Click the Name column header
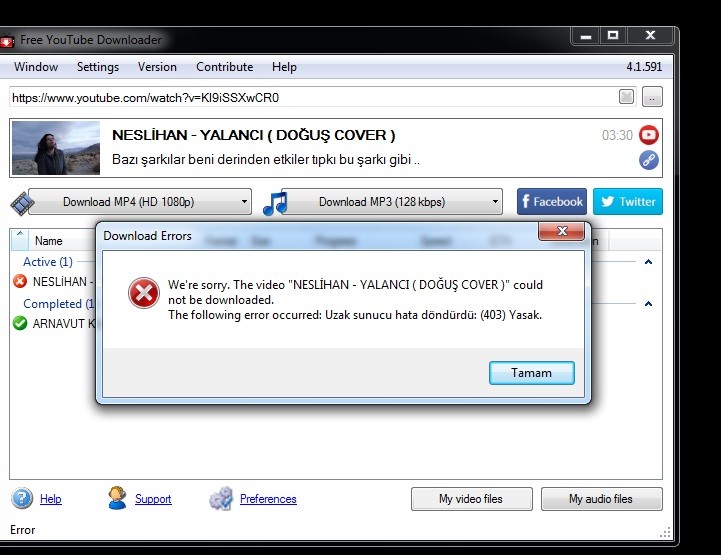Screen dimensions: 721x555 pyautogui.click(x=49, y=241)
